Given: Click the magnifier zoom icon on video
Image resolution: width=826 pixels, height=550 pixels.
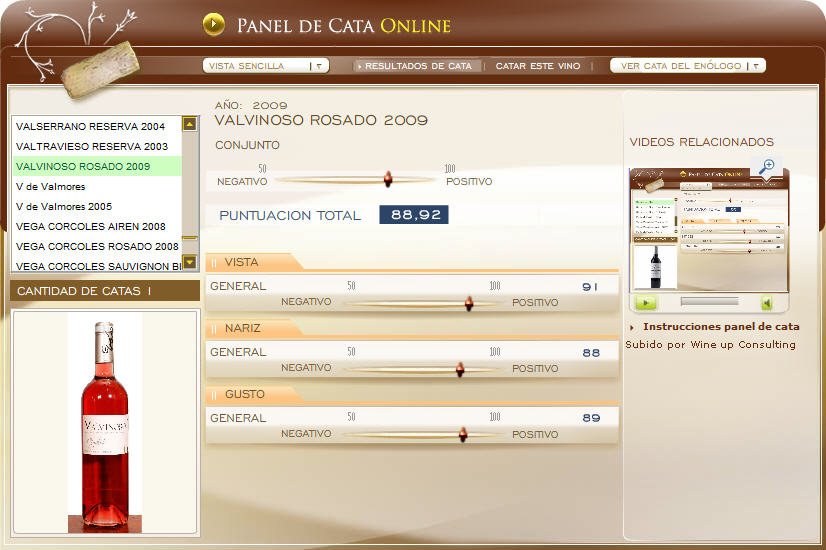Looking at the screenshot, I should [x=766, y=166].
